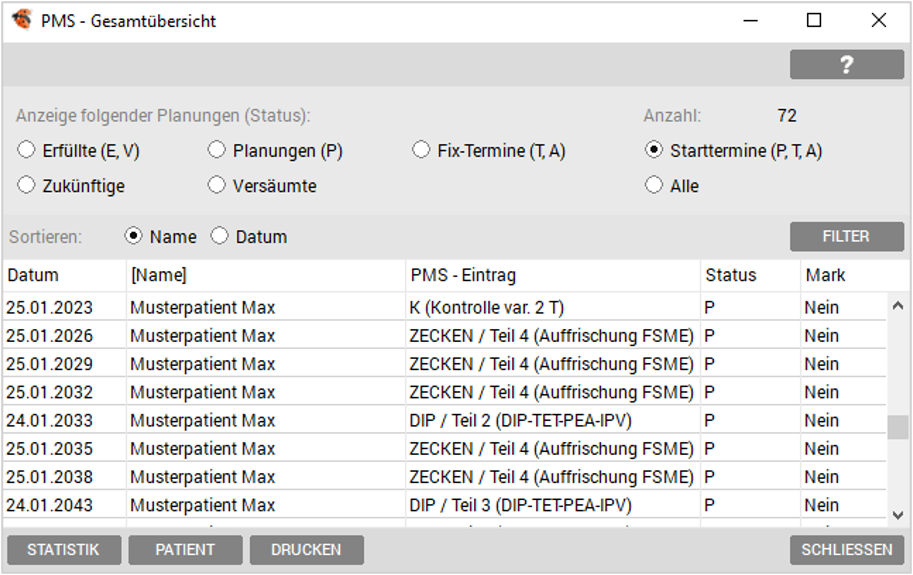The image size is (913, 575).
Task: Open help with the question mark button
Action: pyautogui.click(x=847, y=64)
